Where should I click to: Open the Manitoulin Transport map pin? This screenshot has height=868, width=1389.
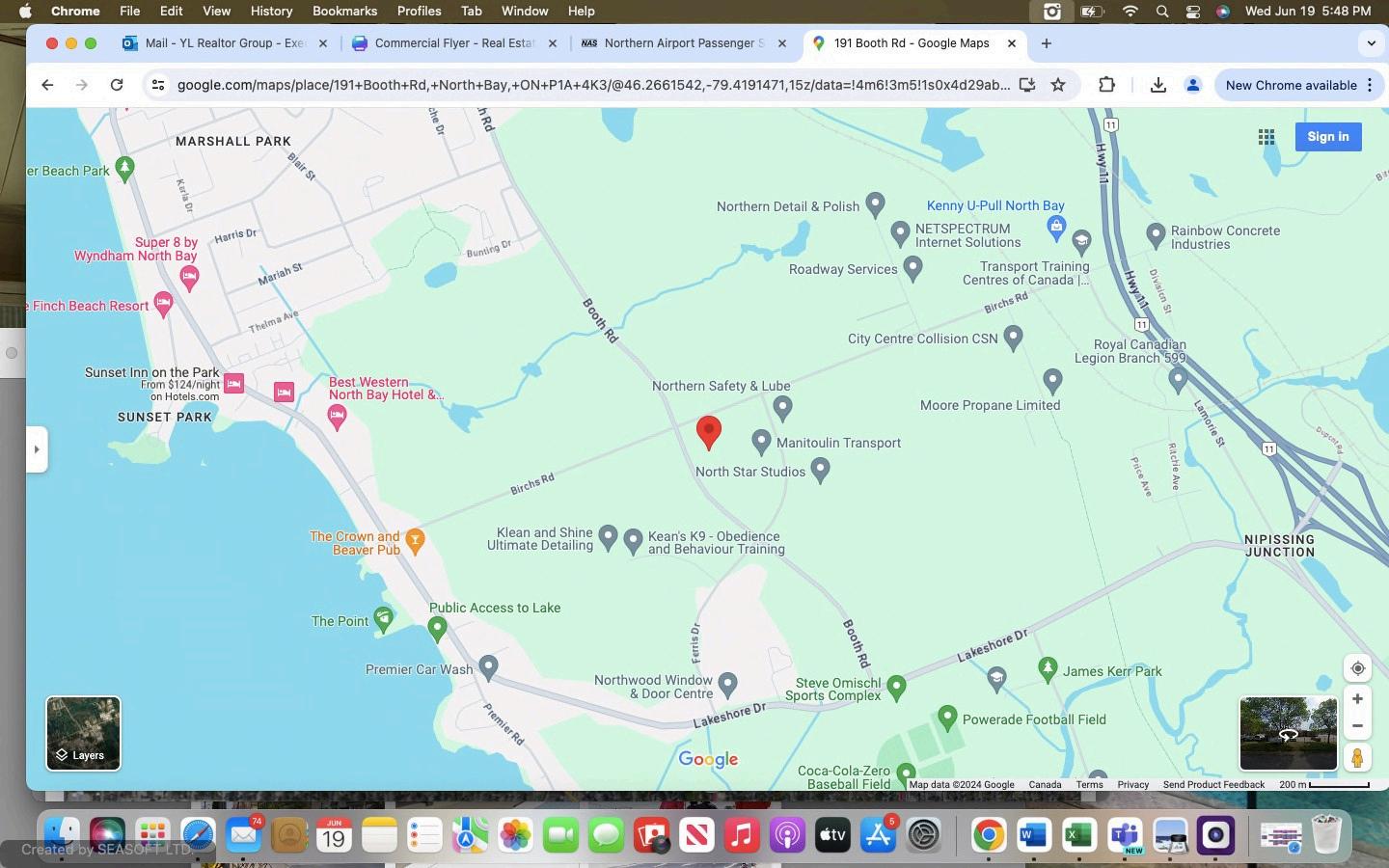point(761,442)
